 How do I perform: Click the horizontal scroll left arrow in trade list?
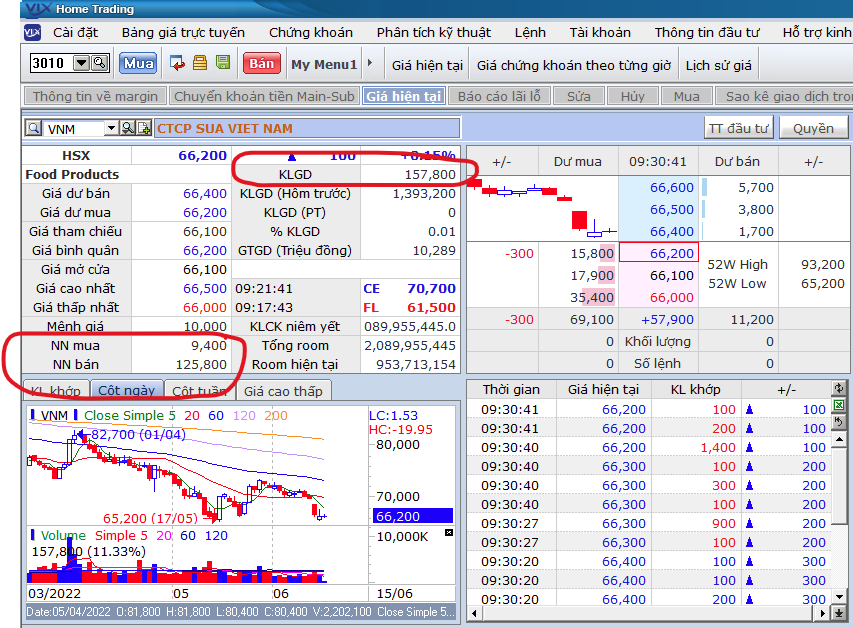[x=474, y=613]
